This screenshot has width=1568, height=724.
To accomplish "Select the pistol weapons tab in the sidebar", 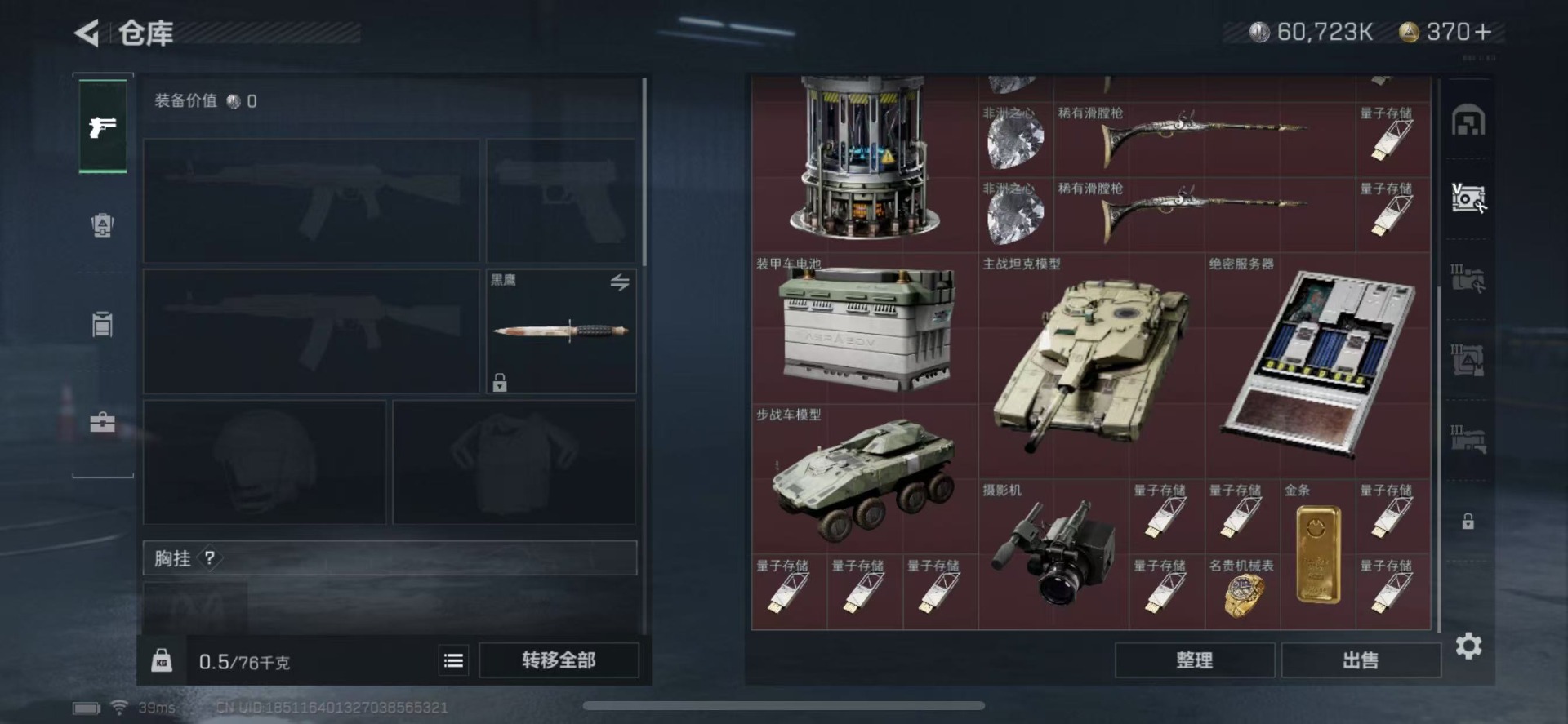I will coord(103,127).
